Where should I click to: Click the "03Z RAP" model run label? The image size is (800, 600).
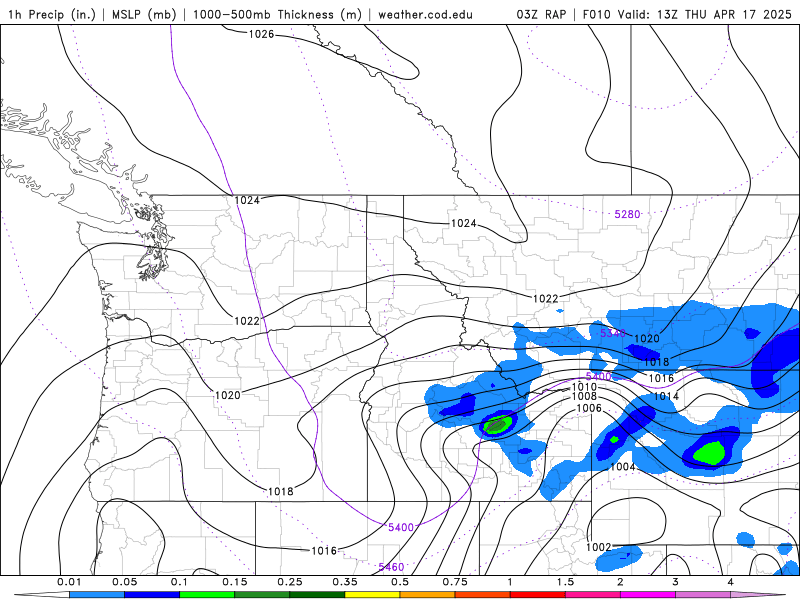pyautogui.click(x=541, y=14)
